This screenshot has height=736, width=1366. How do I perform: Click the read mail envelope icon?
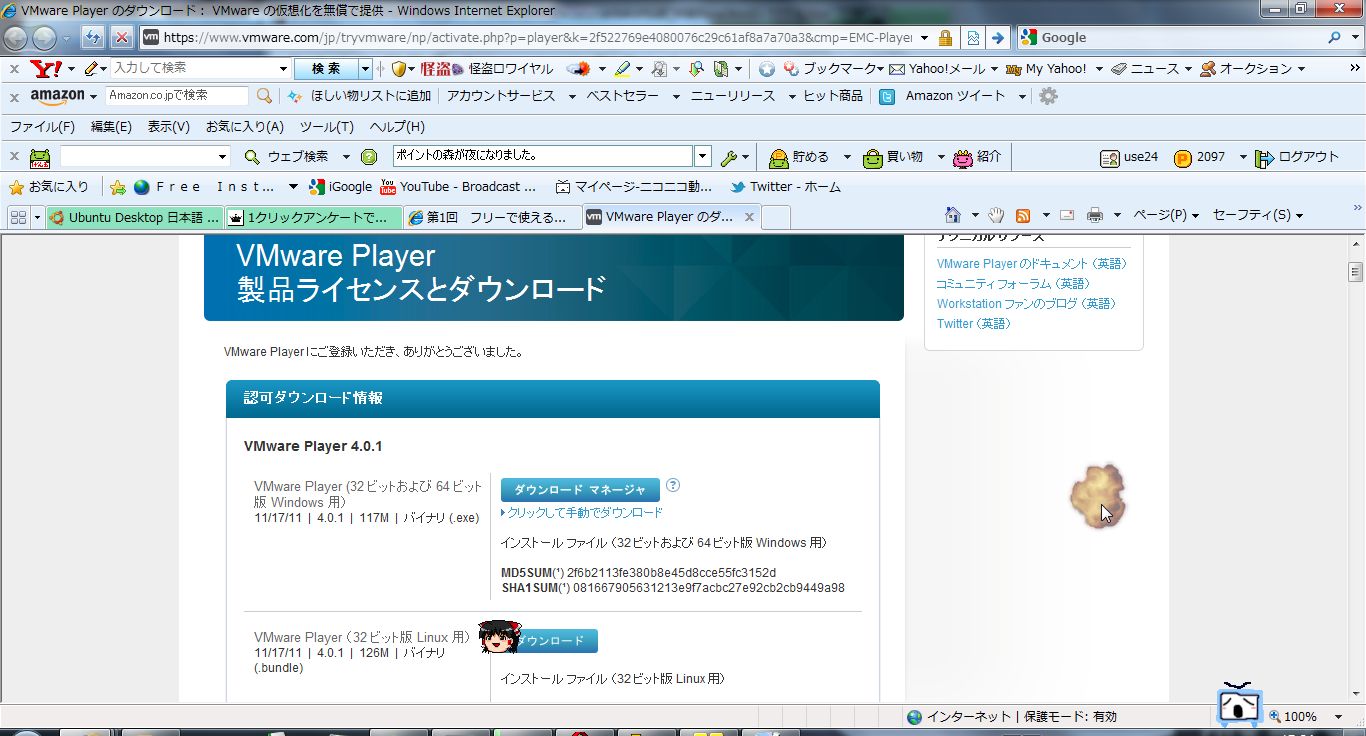click(1067, 215)
